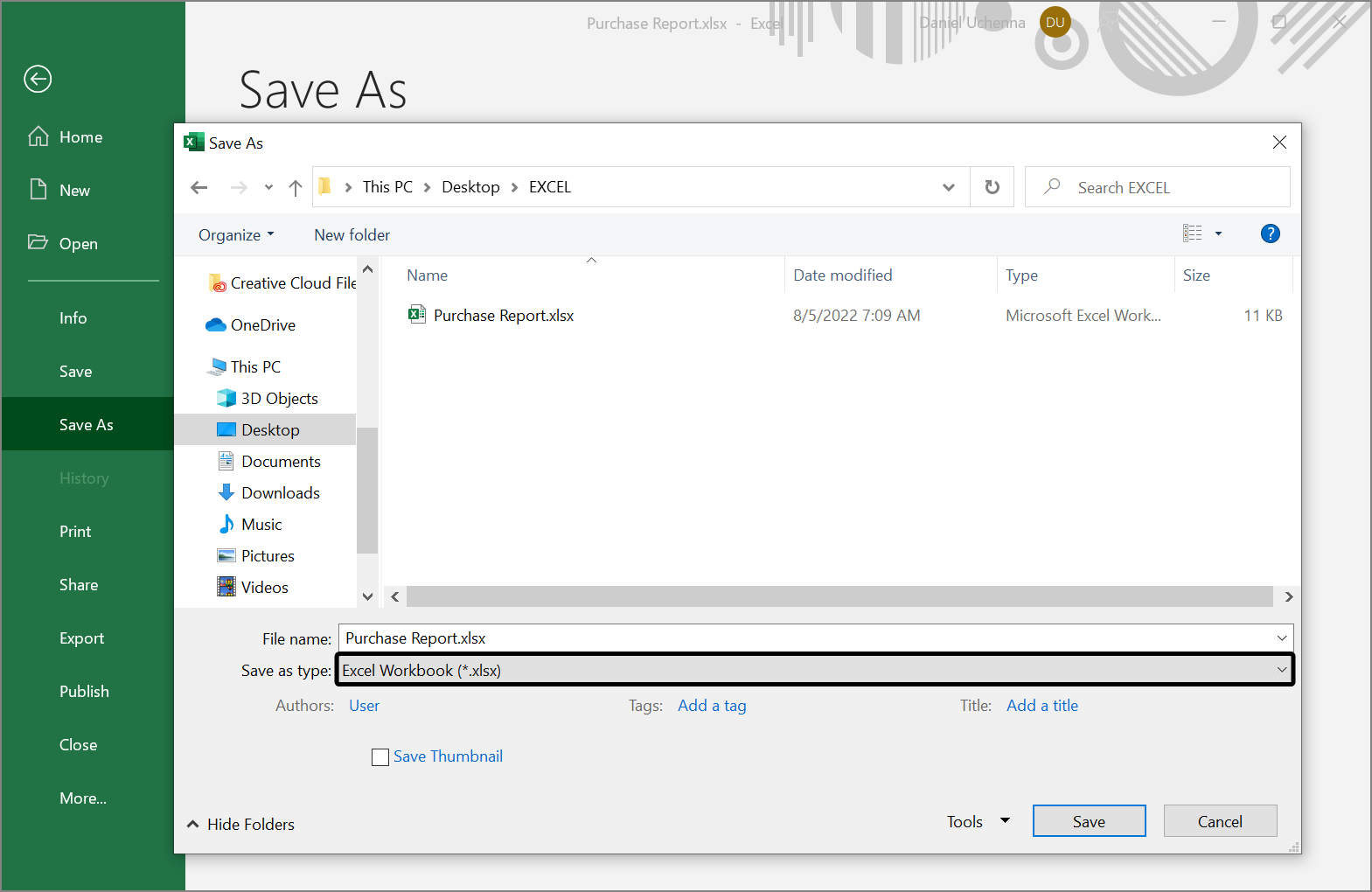1372x892 pixels.
Task: Click the Add a tag link
Action: (x=712, y=706)
